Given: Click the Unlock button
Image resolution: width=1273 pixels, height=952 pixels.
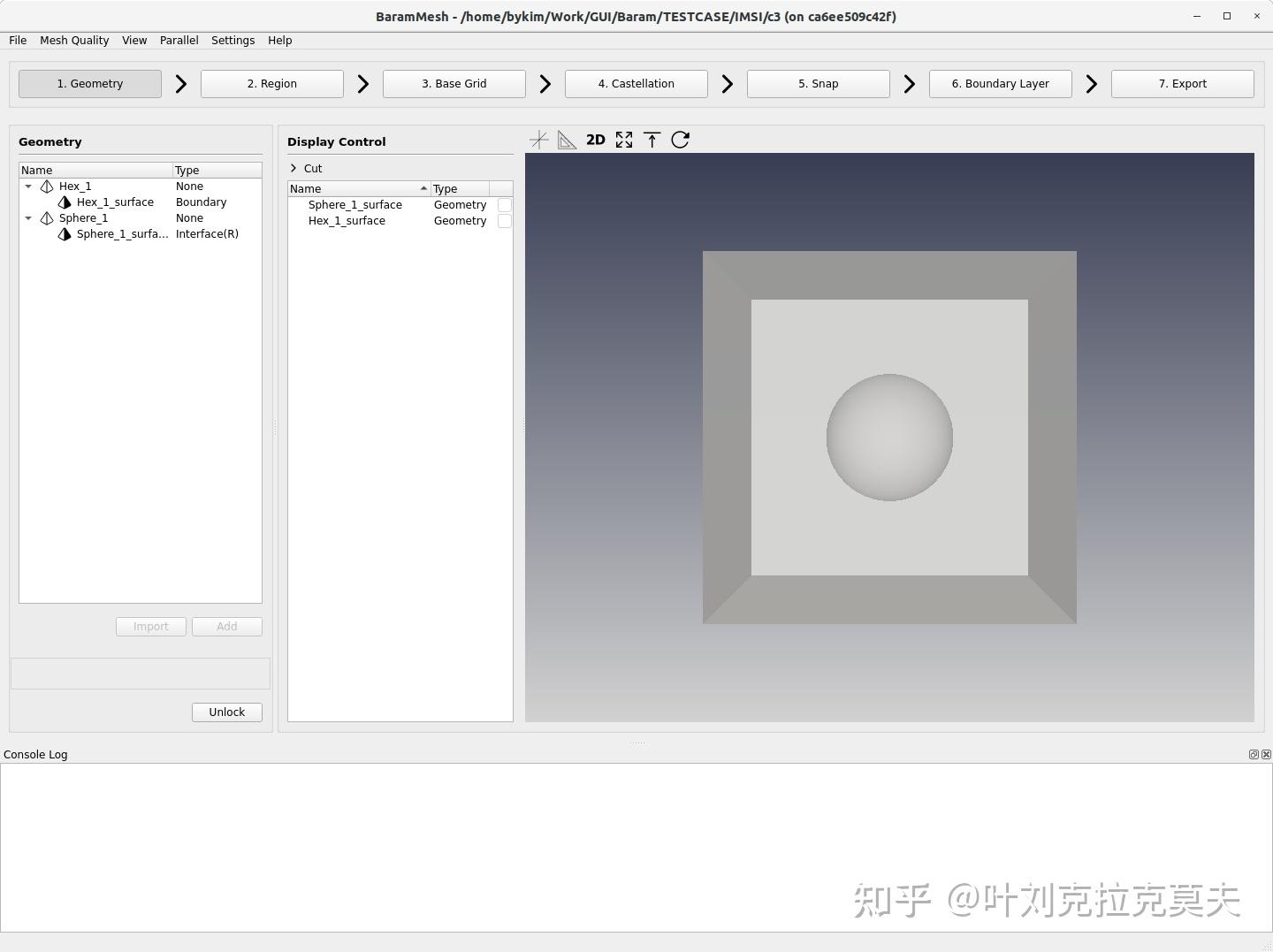Looking at the screenshot, I should pos(227,712).
